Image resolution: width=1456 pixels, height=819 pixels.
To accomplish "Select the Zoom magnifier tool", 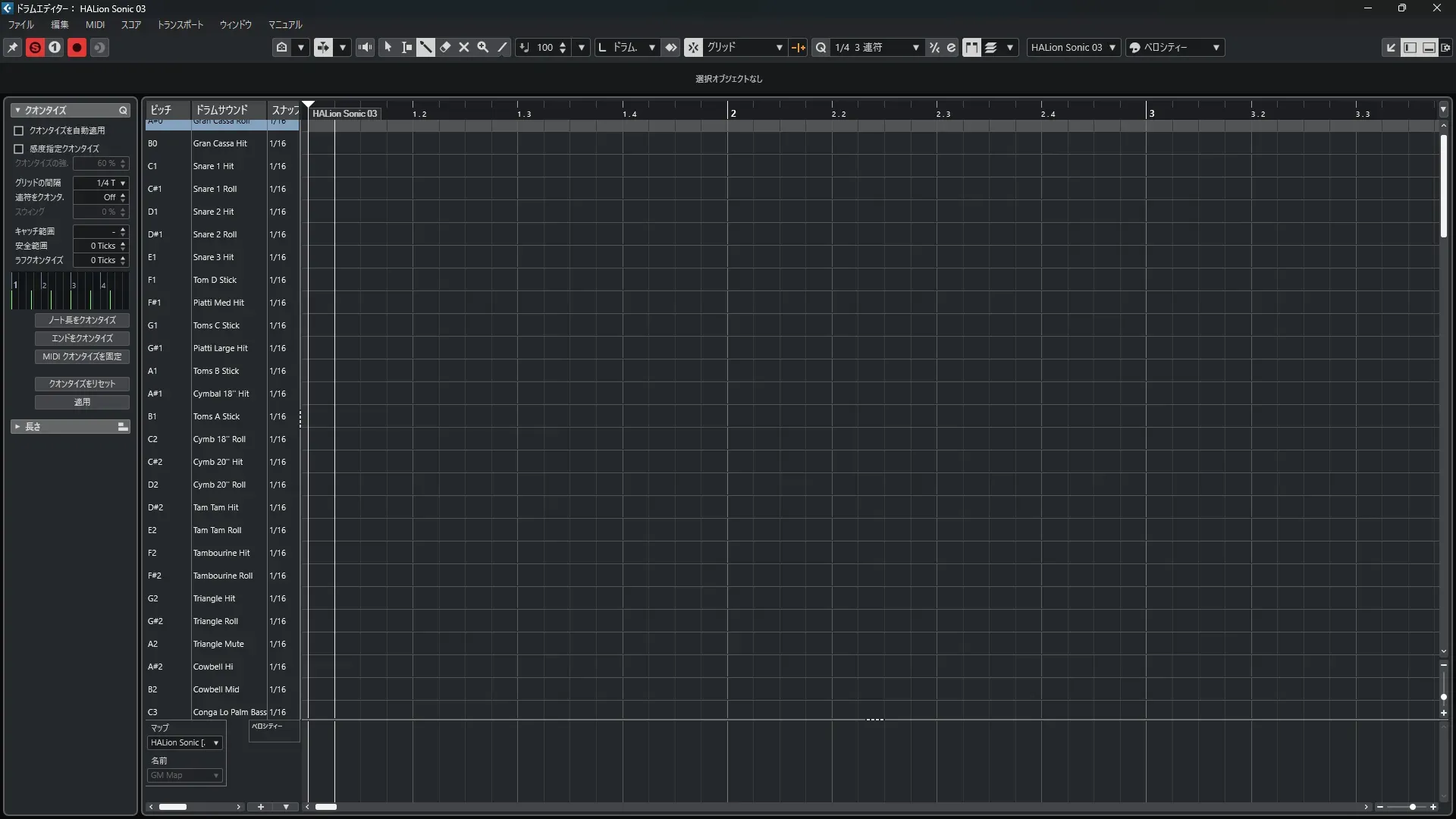I will click(x=483, y=47).
